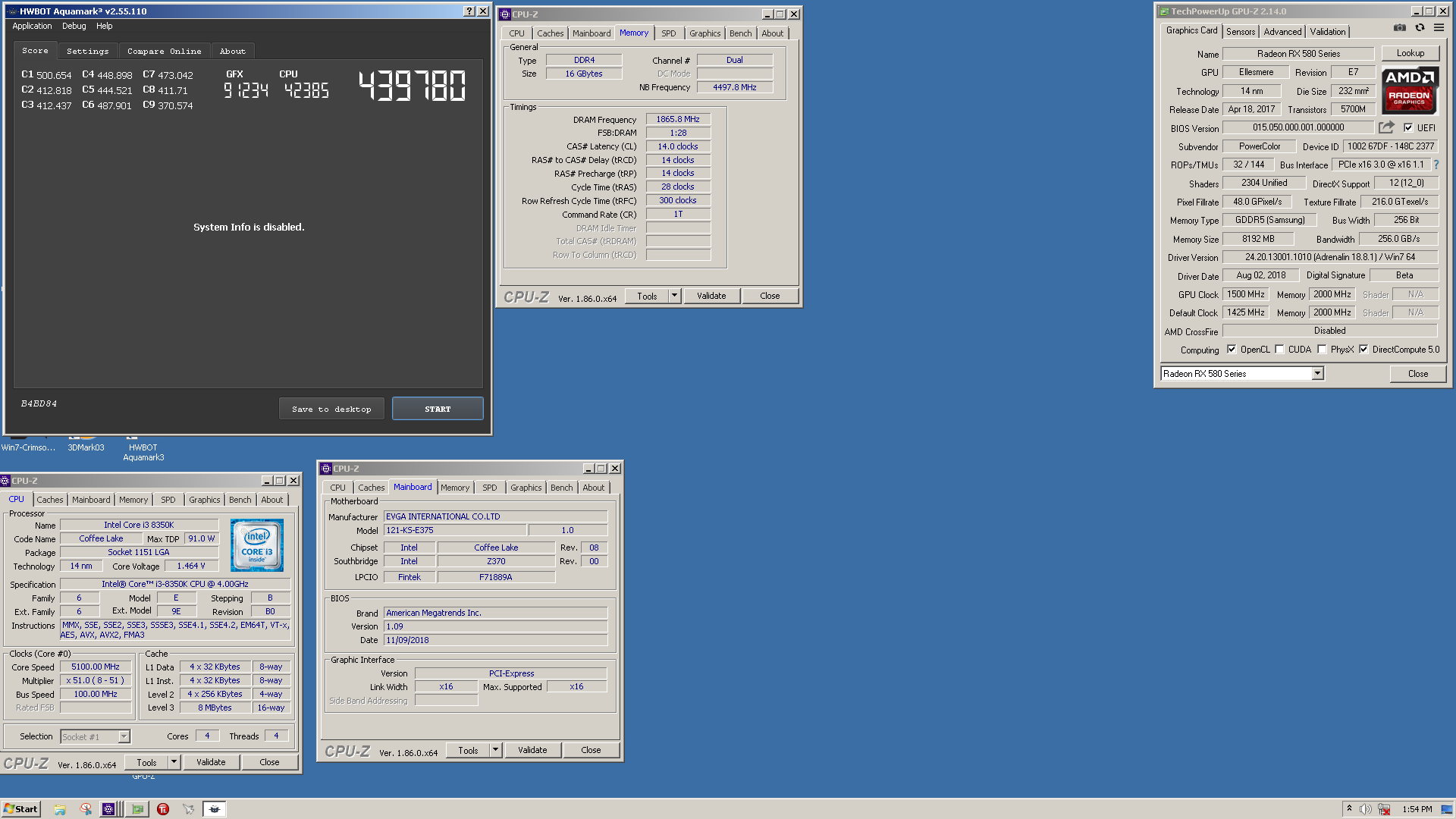Toggle the PhysX checkbox
This screenshot has height=819, width=1456.
[1322, 350]
